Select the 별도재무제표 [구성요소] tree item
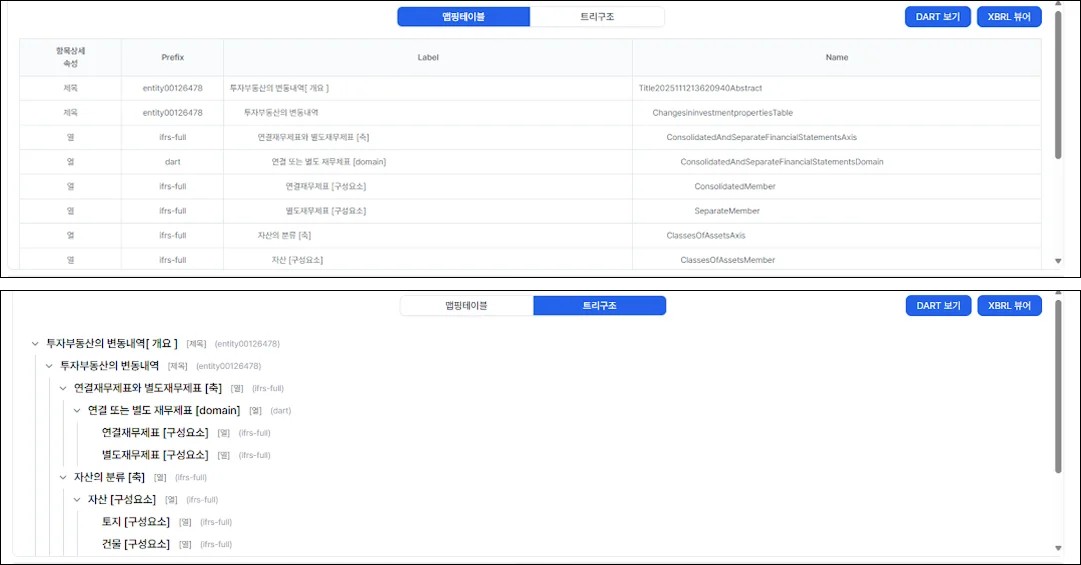This screenshot has height=565, width=1081. (155, 455)
